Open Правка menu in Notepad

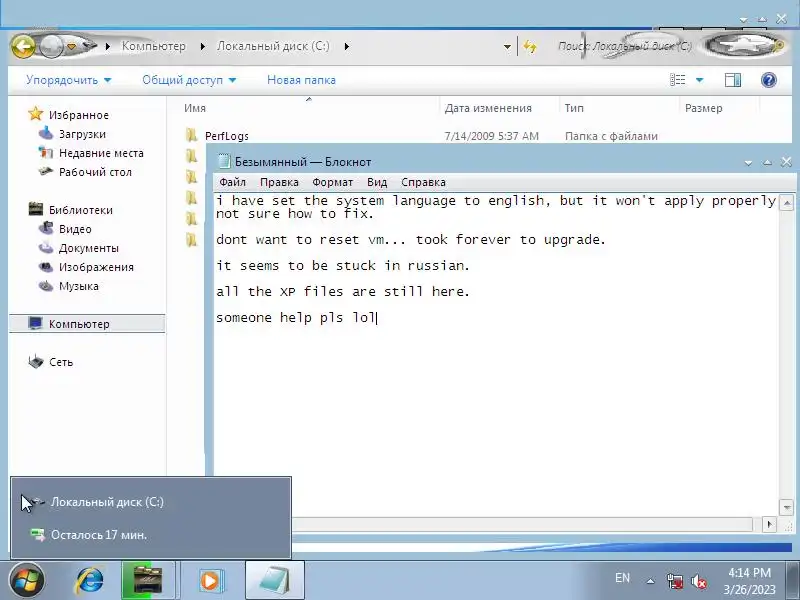[x=279, y=182]
